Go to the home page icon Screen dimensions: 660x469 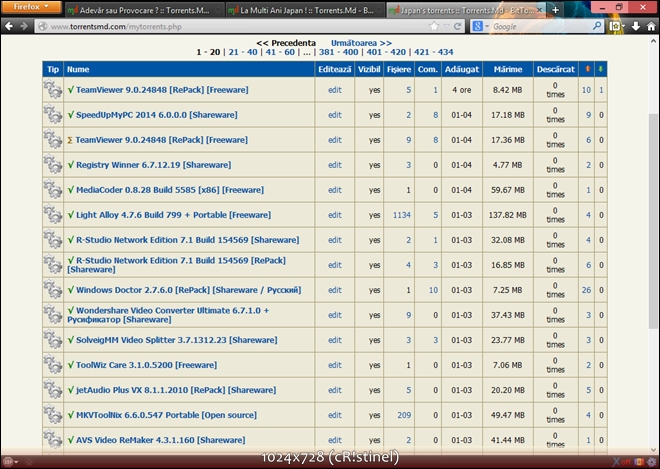point(651,26)
